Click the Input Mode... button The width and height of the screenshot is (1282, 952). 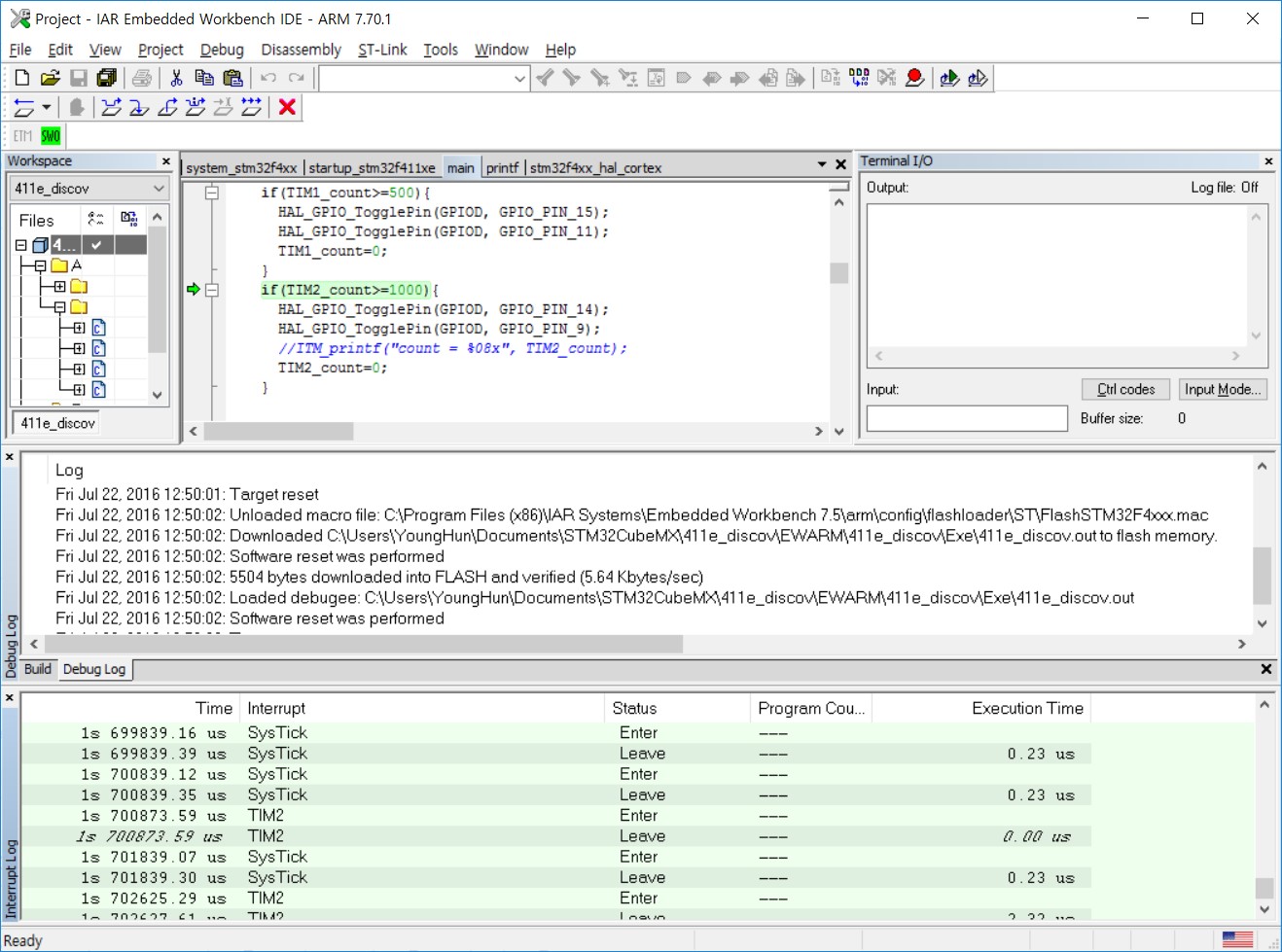pyautogui.click(x=1222, y=389)
